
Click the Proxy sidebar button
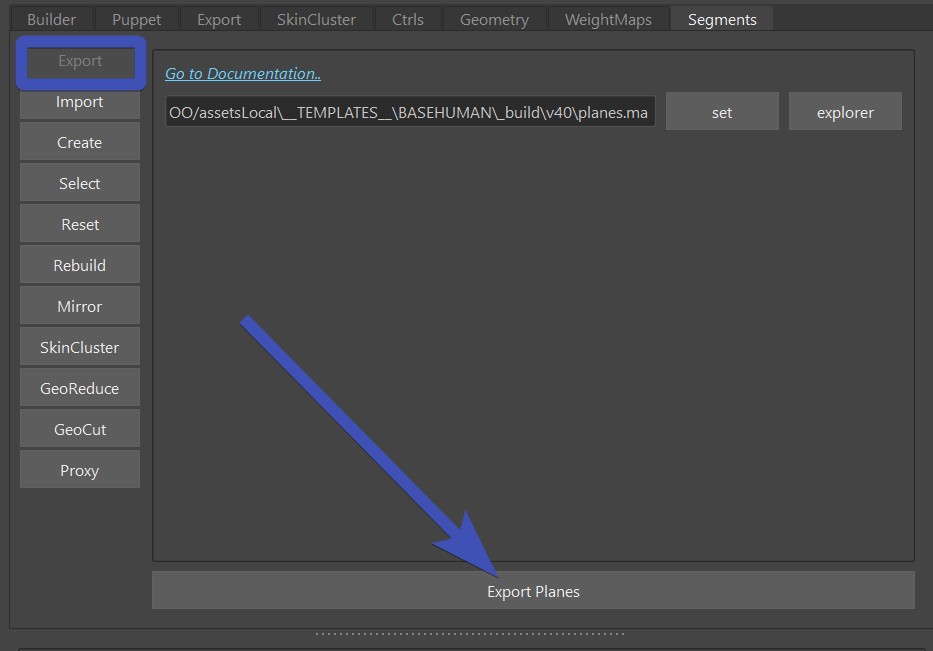(80, 471)
